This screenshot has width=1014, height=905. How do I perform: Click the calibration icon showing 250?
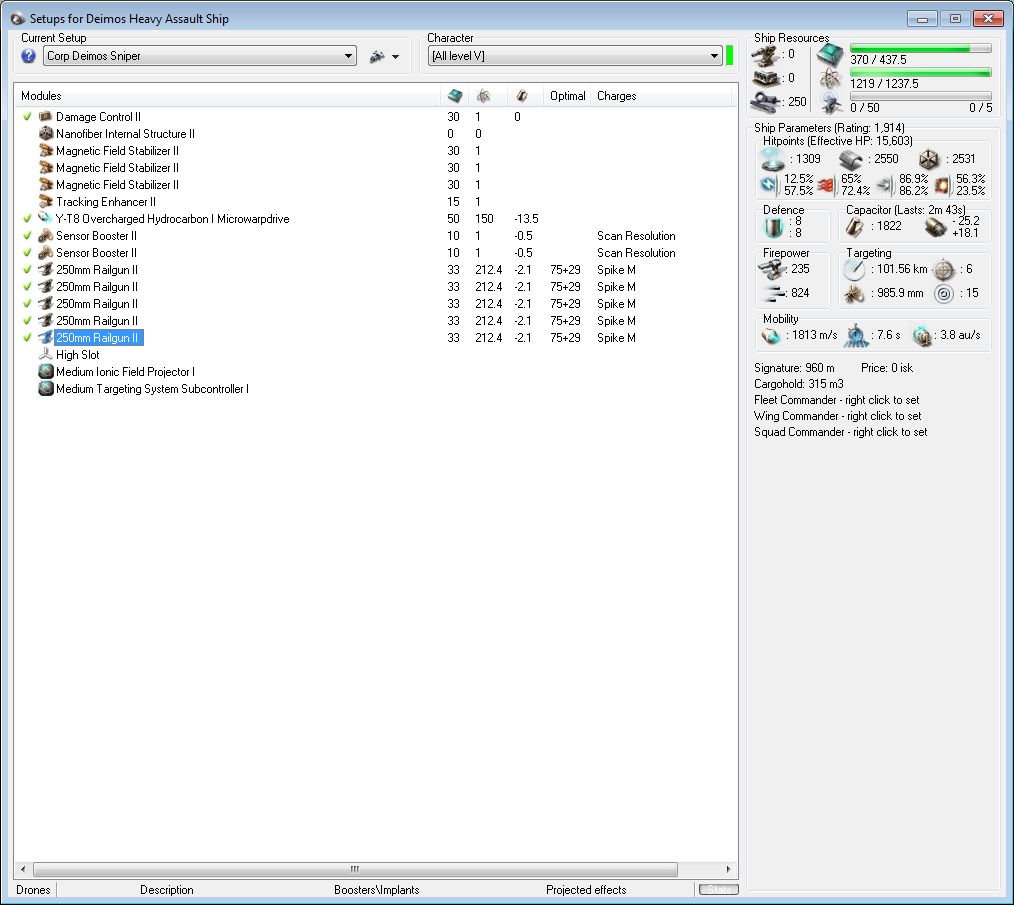point(767,102)
